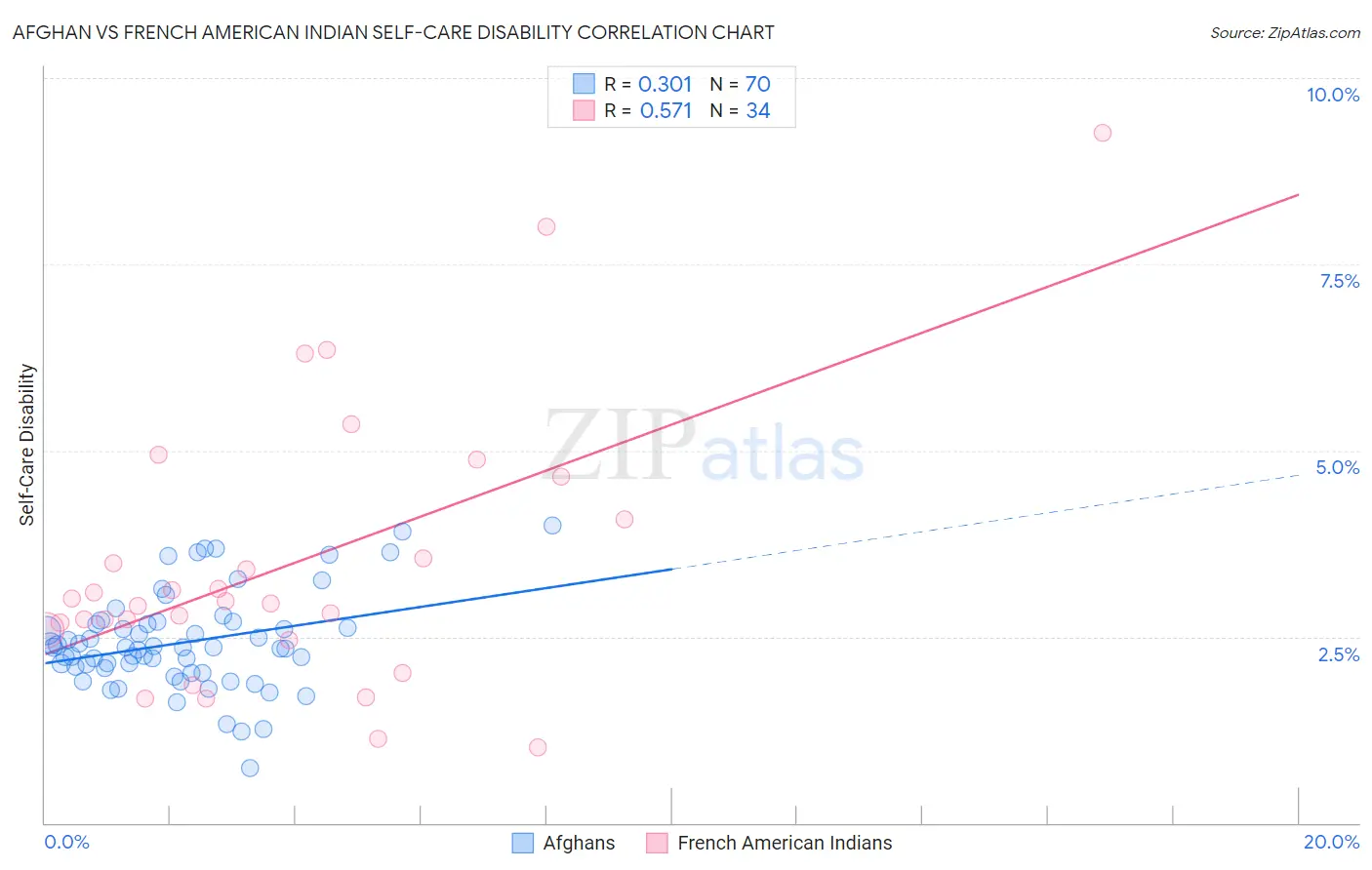This screenshot has width=1372, height=870.
Task: Click the 20.0% x-axis label
Action: [1331, 842]
